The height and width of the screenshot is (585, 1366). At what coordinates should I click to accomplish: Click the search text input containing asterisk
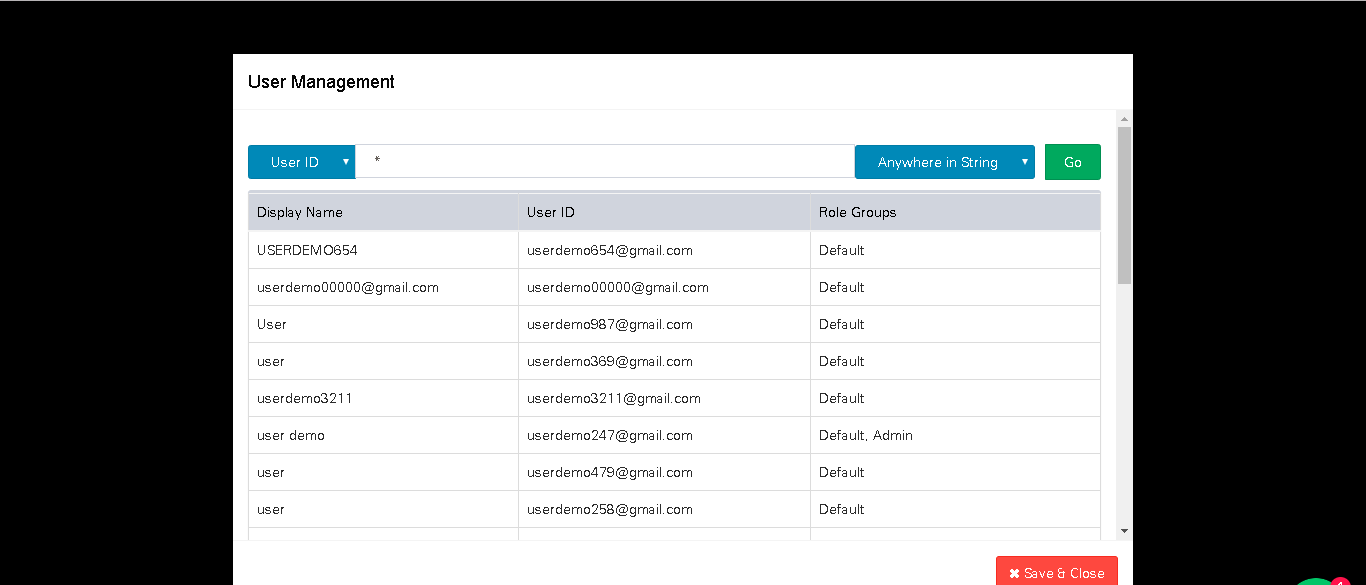pyautogui.click(x=605, y=162)
